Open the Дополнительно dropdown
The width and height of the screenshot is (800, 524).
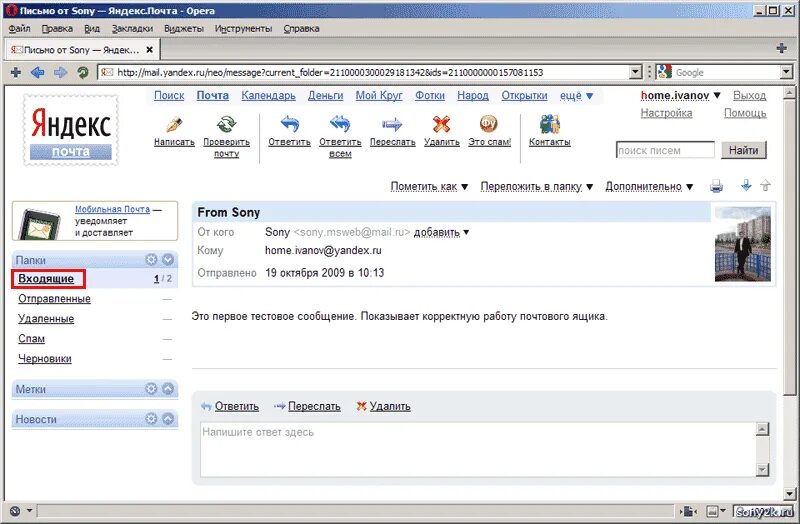(649, 187)
